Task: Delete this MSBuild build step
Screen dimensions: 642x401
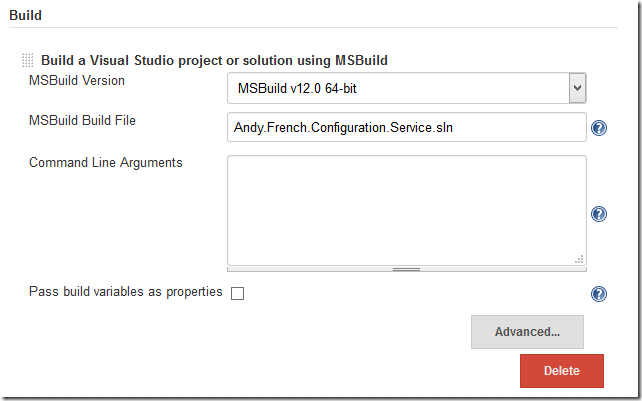Action: pyautogui.click(x=561, y=371)
